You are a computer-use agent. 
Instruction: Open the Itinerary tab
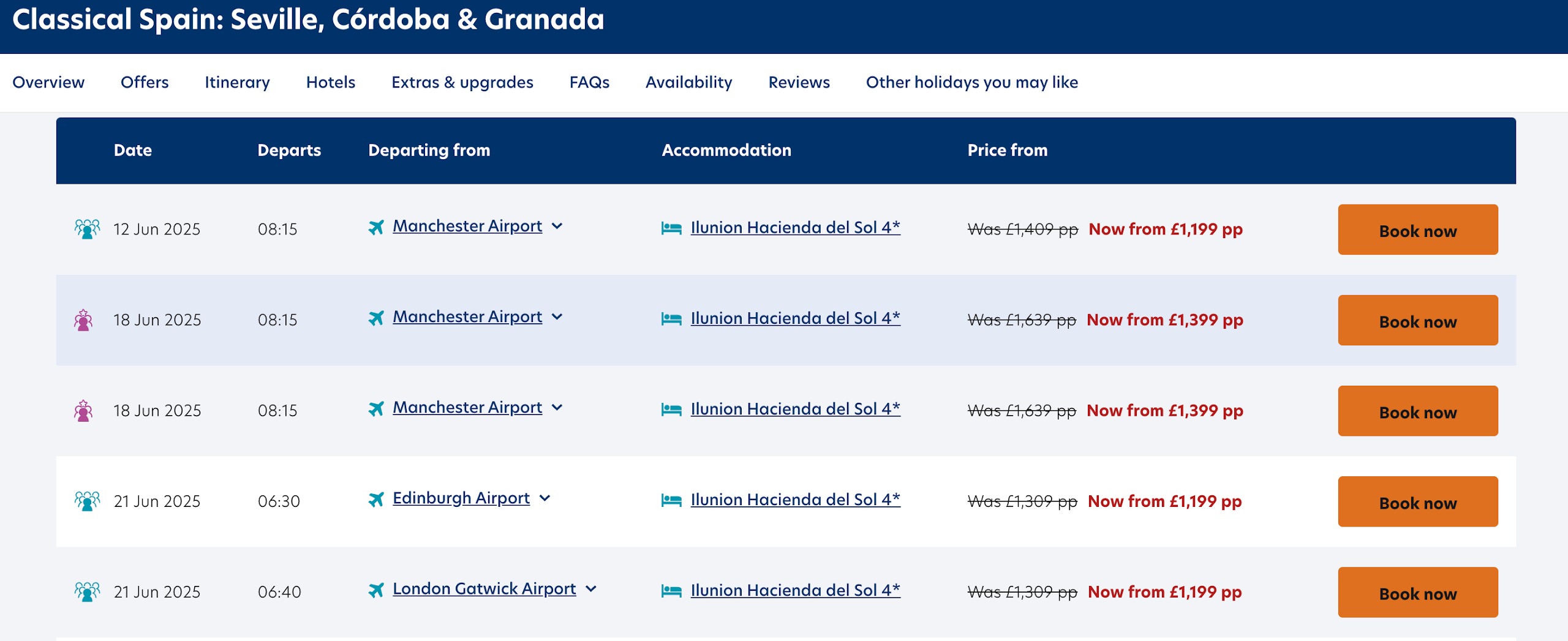point(237,82)
